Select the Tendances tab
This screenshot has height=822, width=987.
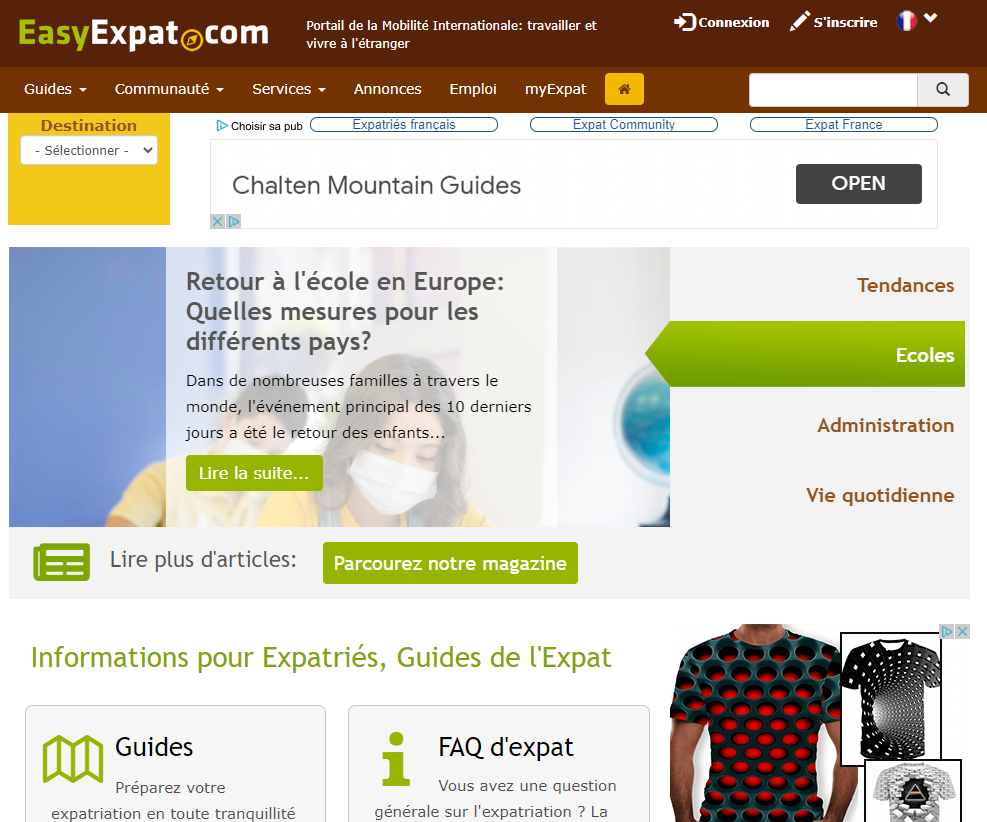coord(905,285)
